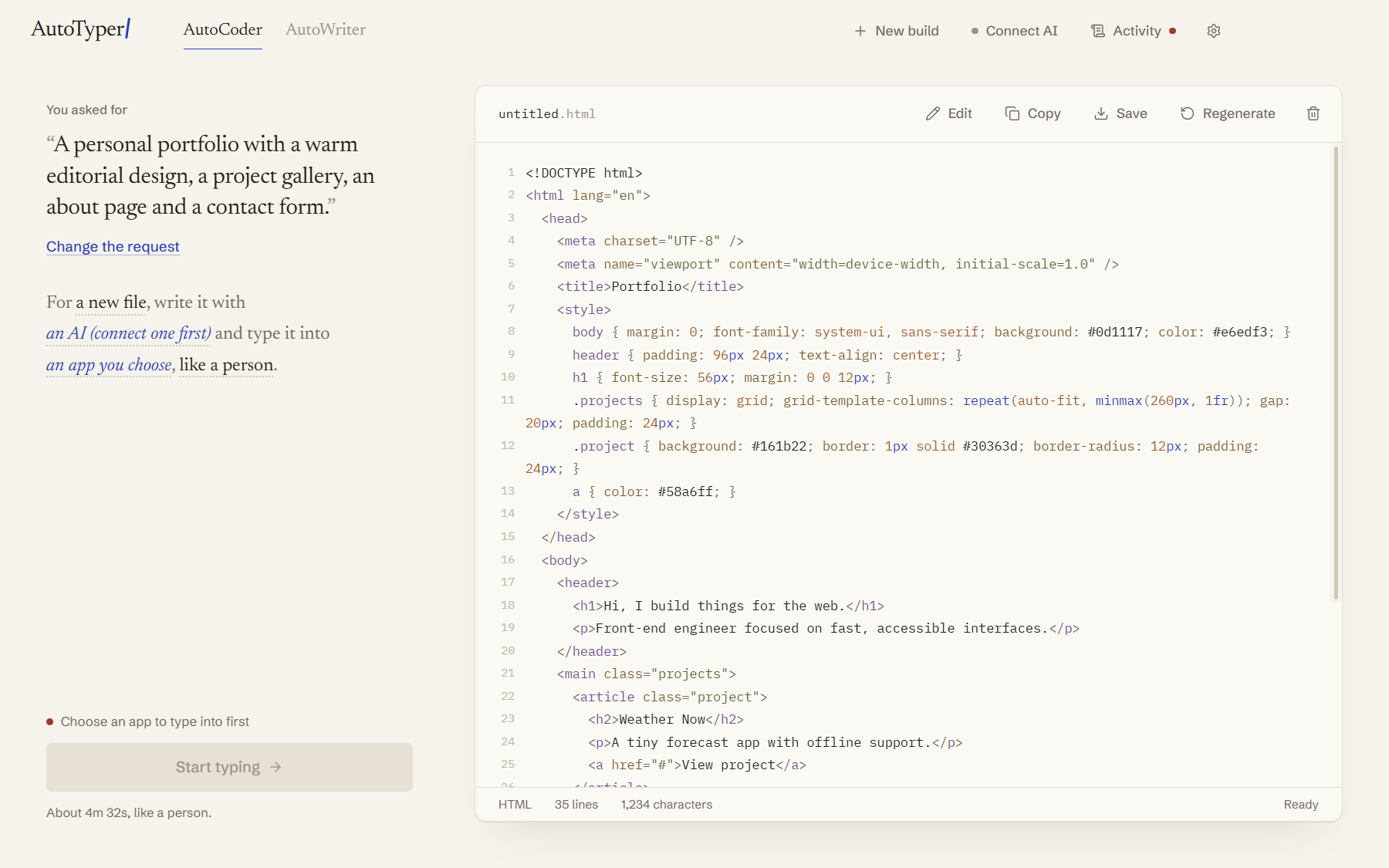Click the '<main class="projects">' line
This screenshot has height=868, width=1389.
click(x=647, y=674)
